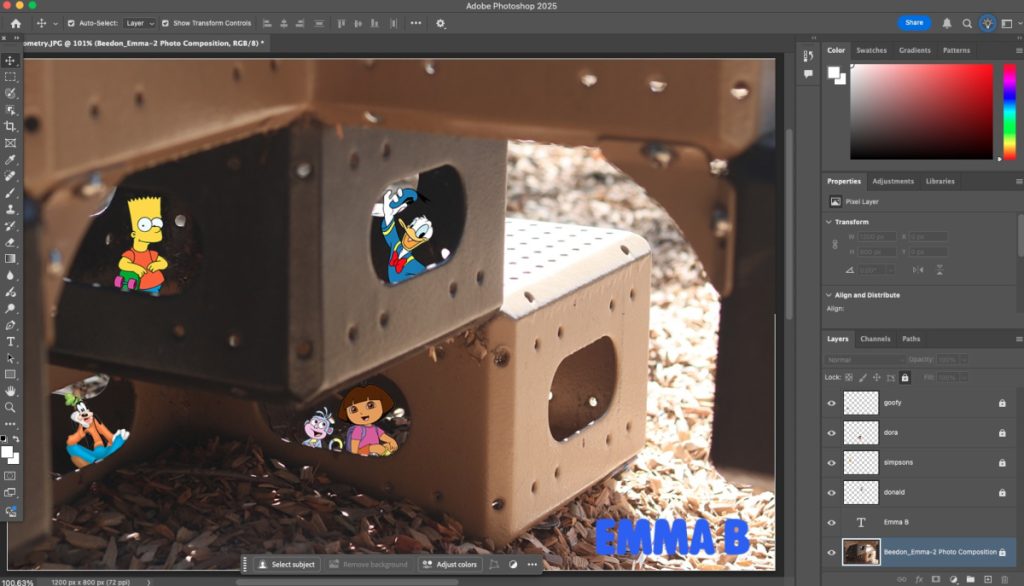Click the notifications bell icon

point(947,23)
